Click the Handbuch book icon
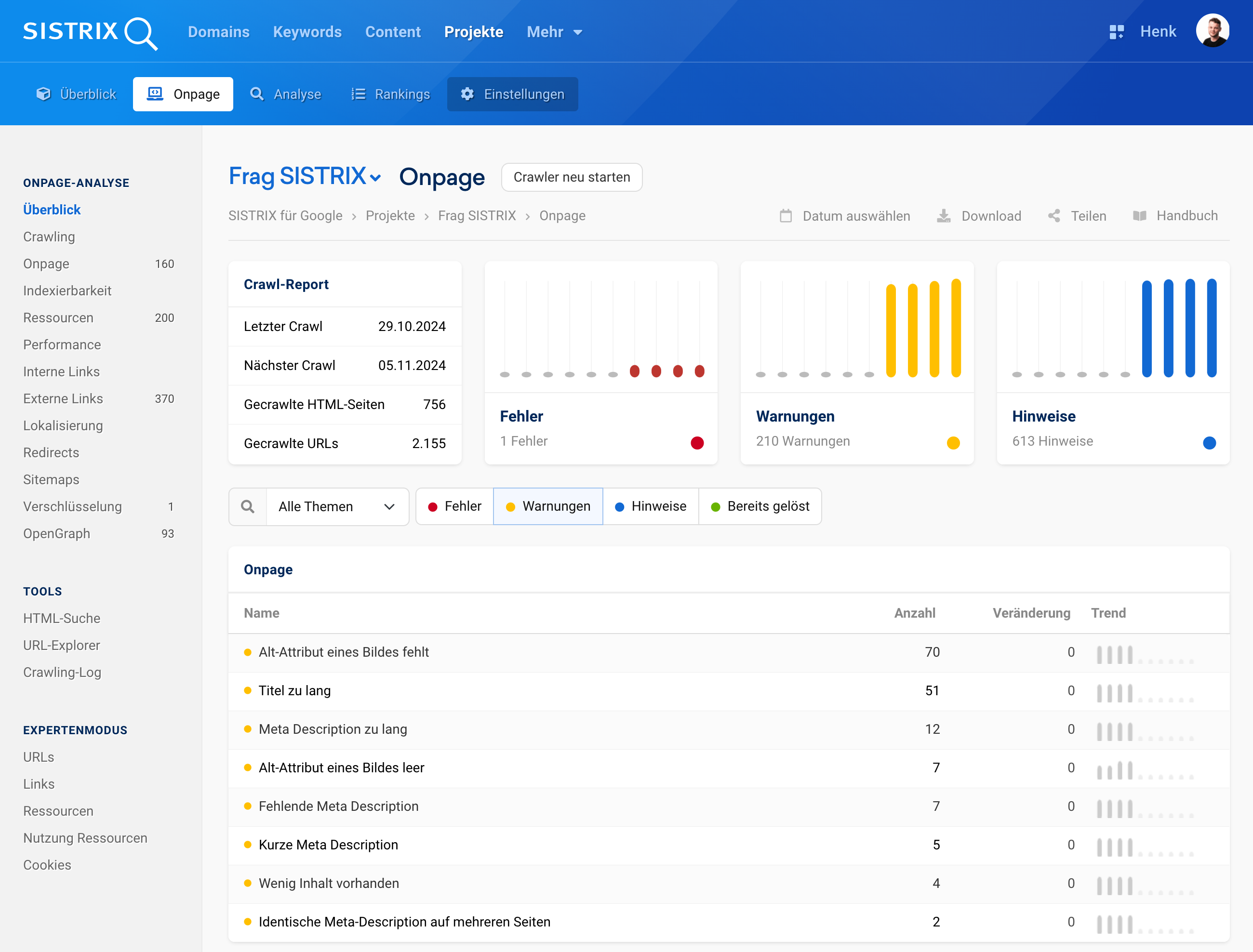 (1140, 216)
